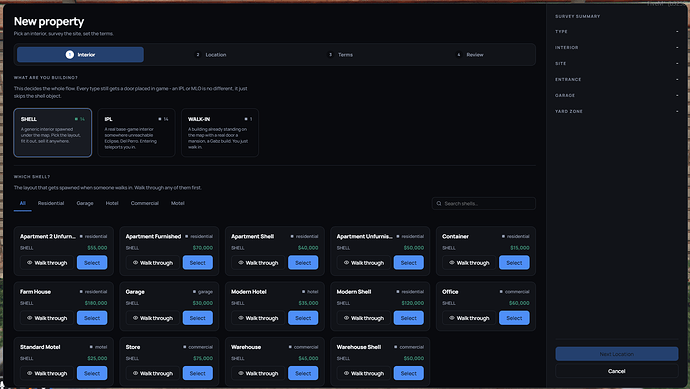Filter shells by Commercial tab
The height and width of the screenshot is (389, 690).
pos(144,203)
